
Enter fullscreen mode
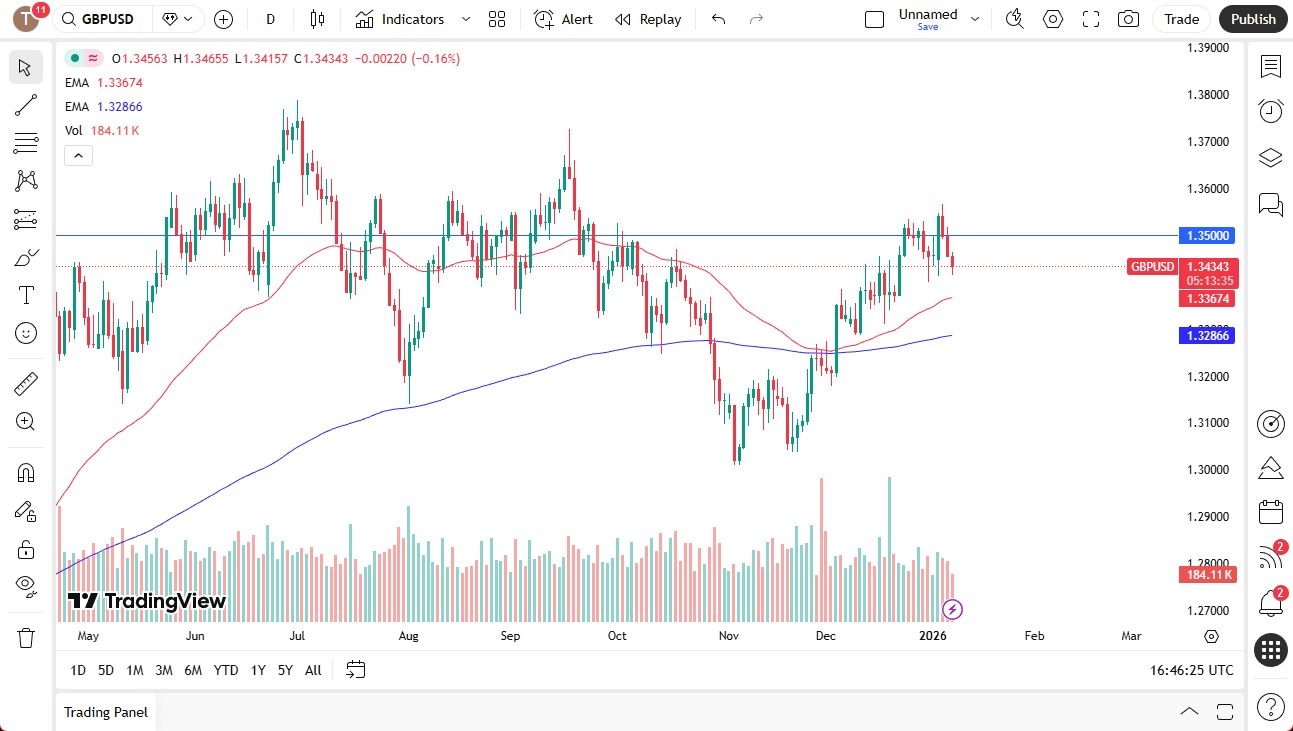click(1091, 19)
